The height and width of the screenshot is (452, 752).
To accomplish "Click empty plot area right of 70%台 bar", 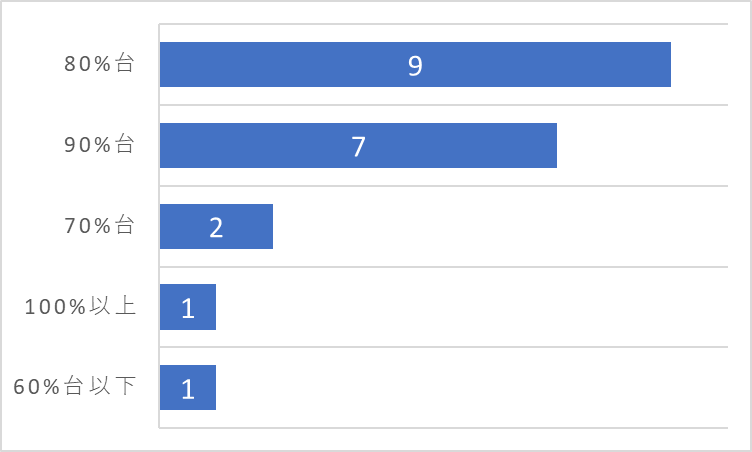I will (x=500, y=226).
